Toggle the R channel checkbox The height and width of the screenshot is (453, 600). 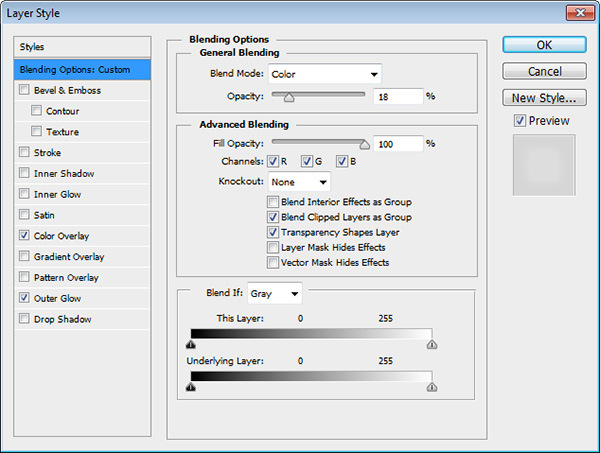[x=273, y=162]
